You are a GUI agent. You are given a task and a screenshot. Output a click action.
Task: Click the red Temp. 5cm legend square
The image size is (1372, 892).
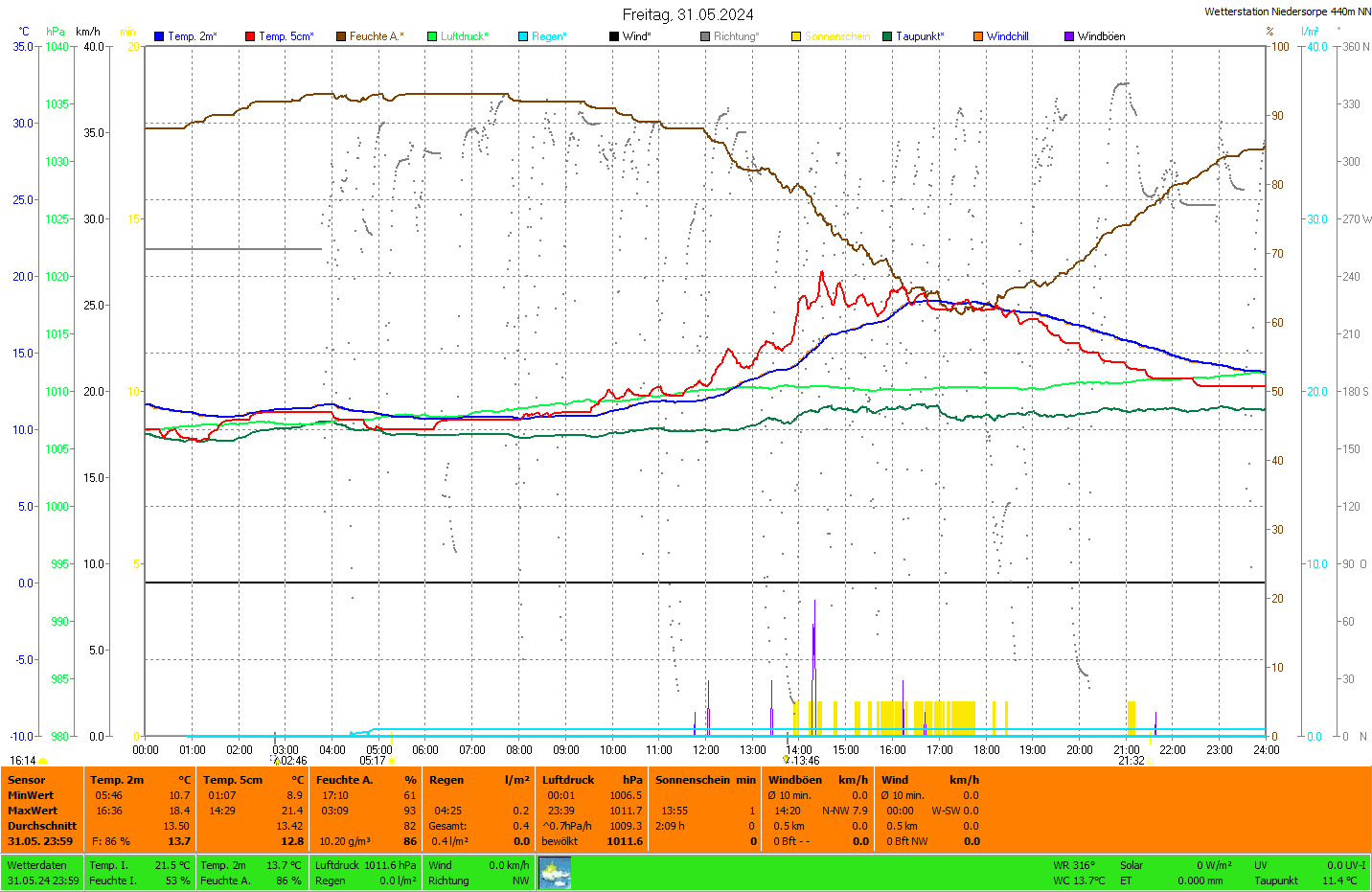(x=250, y=36)
